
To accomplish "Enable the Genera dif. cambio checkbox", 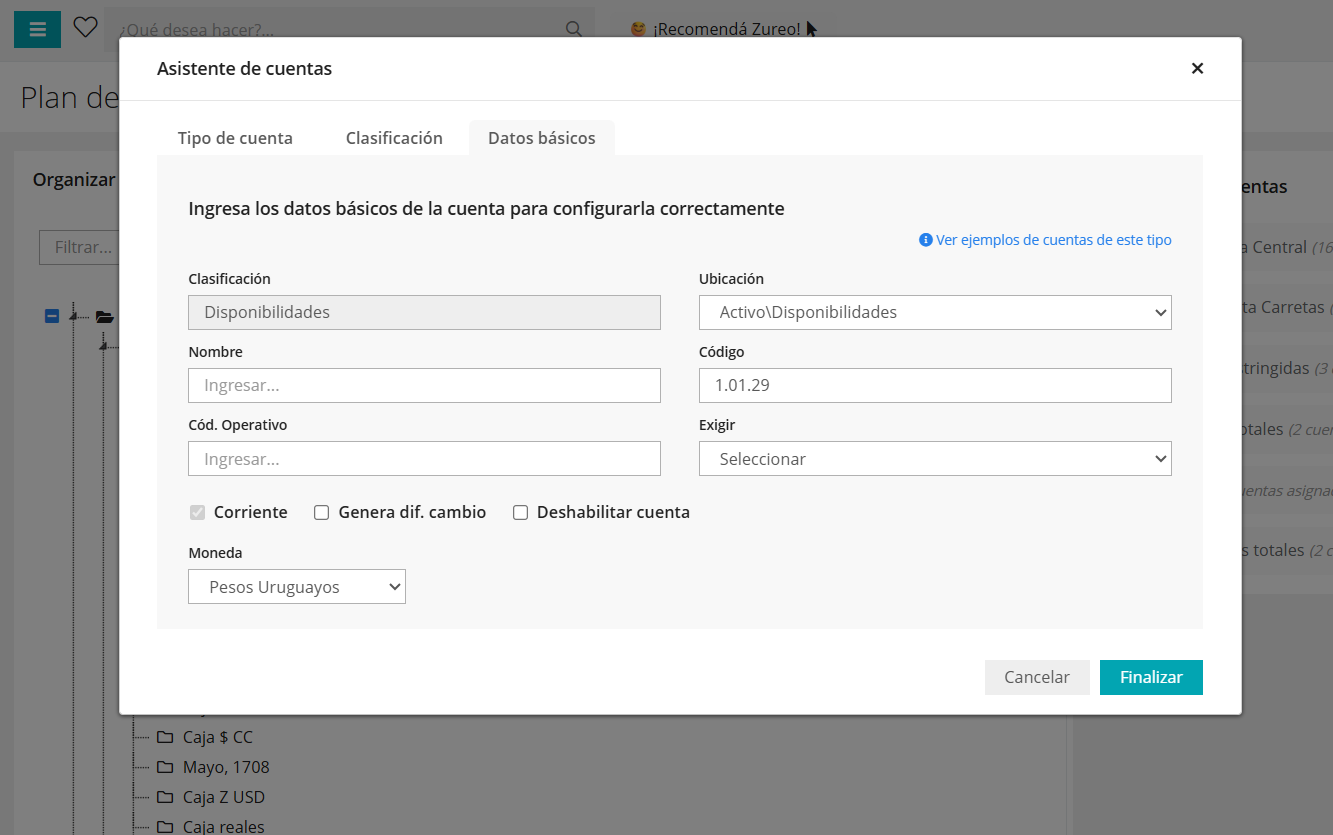I will click(x=322, y=512).
